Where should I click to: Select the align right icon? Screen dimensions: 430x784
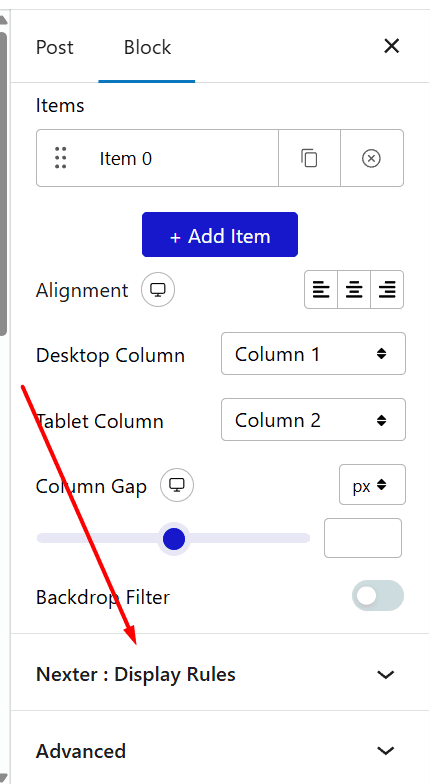pos(387,290)
